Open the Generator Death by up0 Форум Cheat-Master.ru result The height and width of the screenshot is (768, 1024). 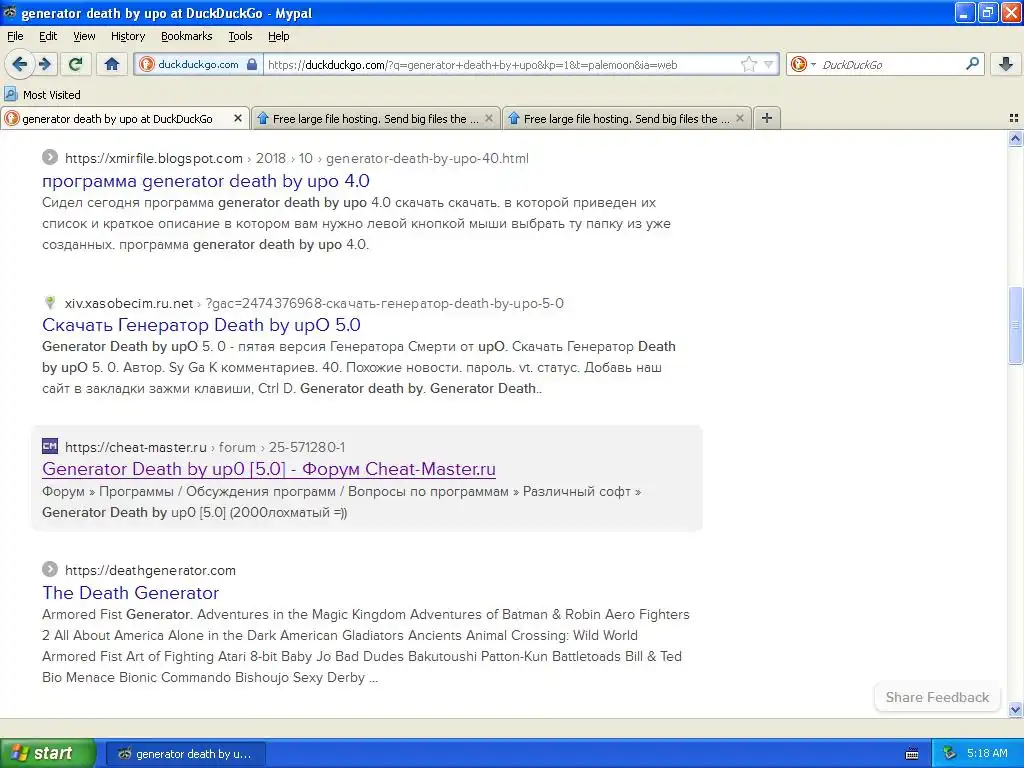point(269,469)
